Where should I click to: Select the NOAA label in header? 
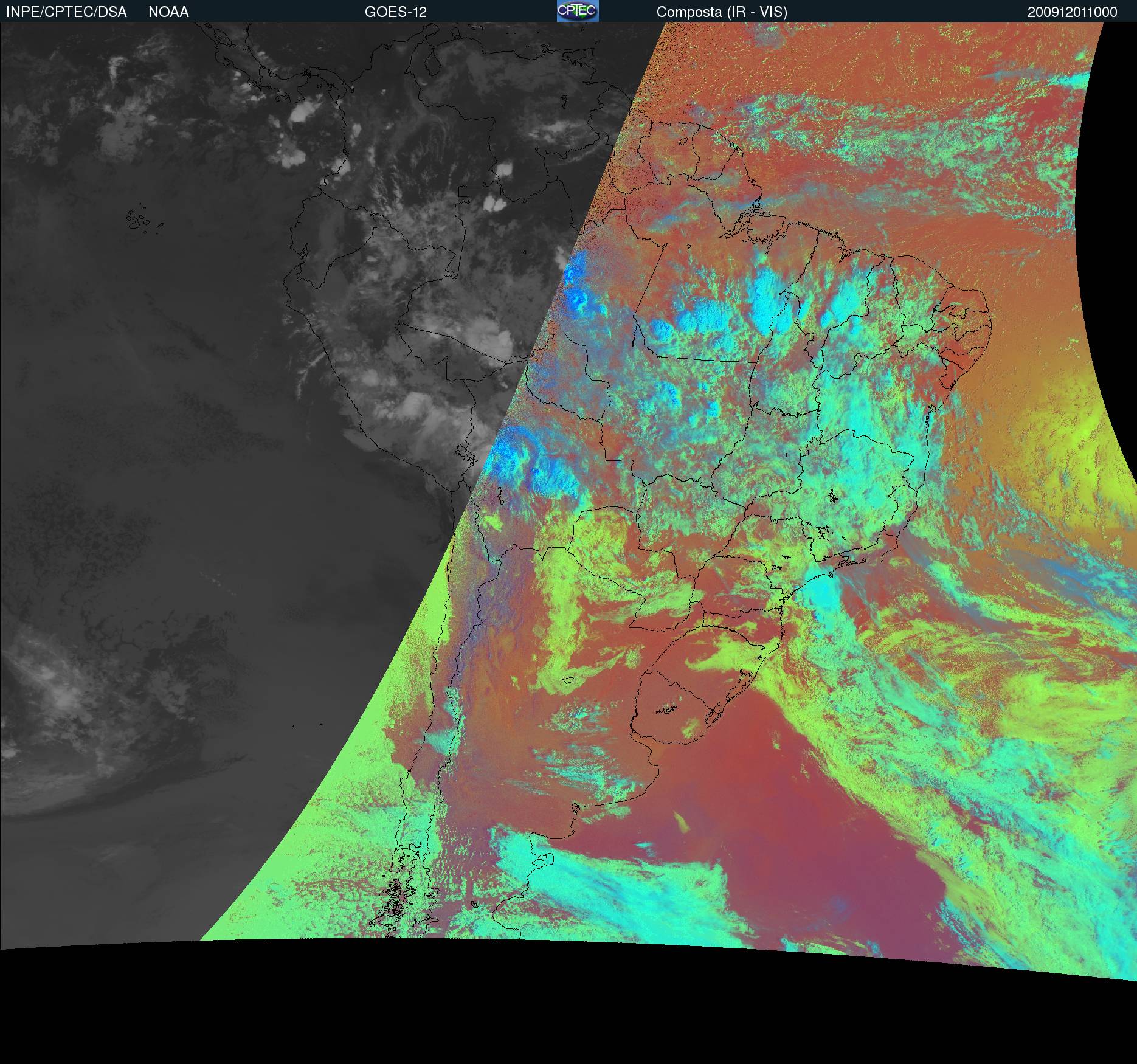[x=168, y=12]
